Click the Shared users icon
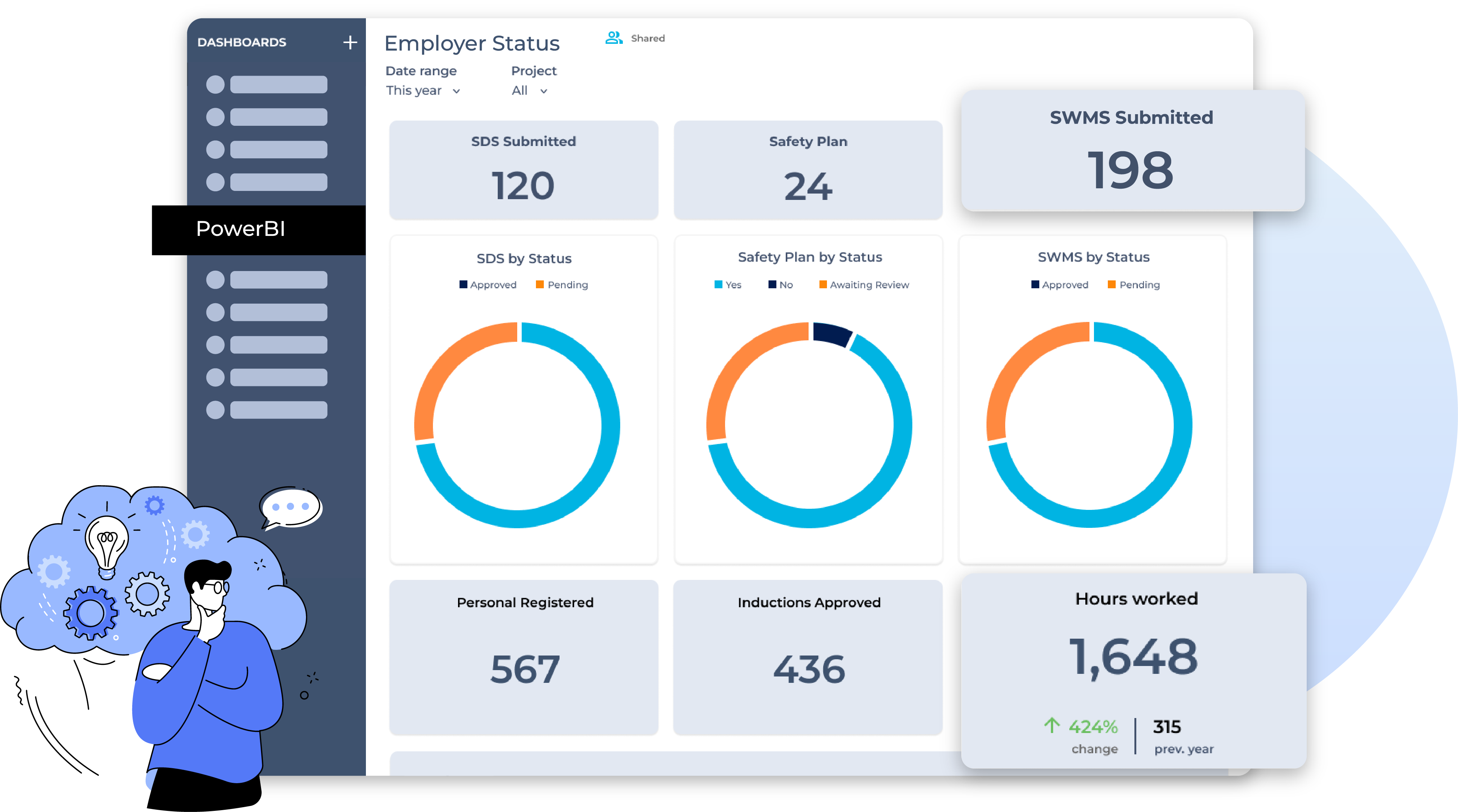1458x812 pixels. point(613,38)
